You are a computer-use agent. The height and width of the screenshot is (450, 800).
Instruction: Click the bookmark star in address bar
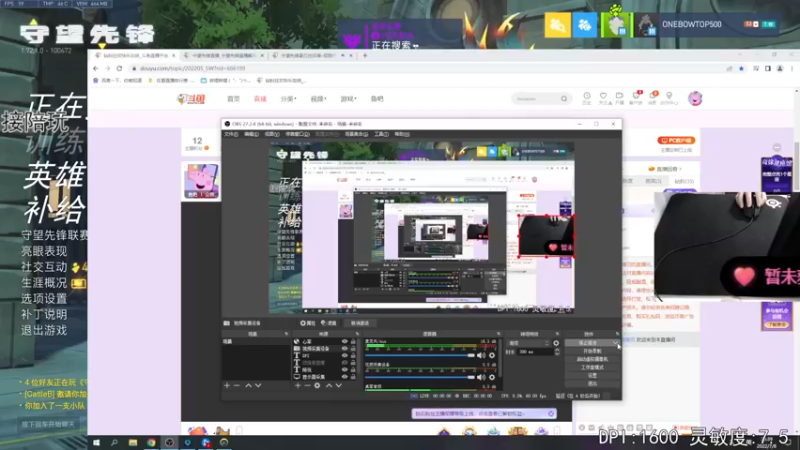[741, 68]
